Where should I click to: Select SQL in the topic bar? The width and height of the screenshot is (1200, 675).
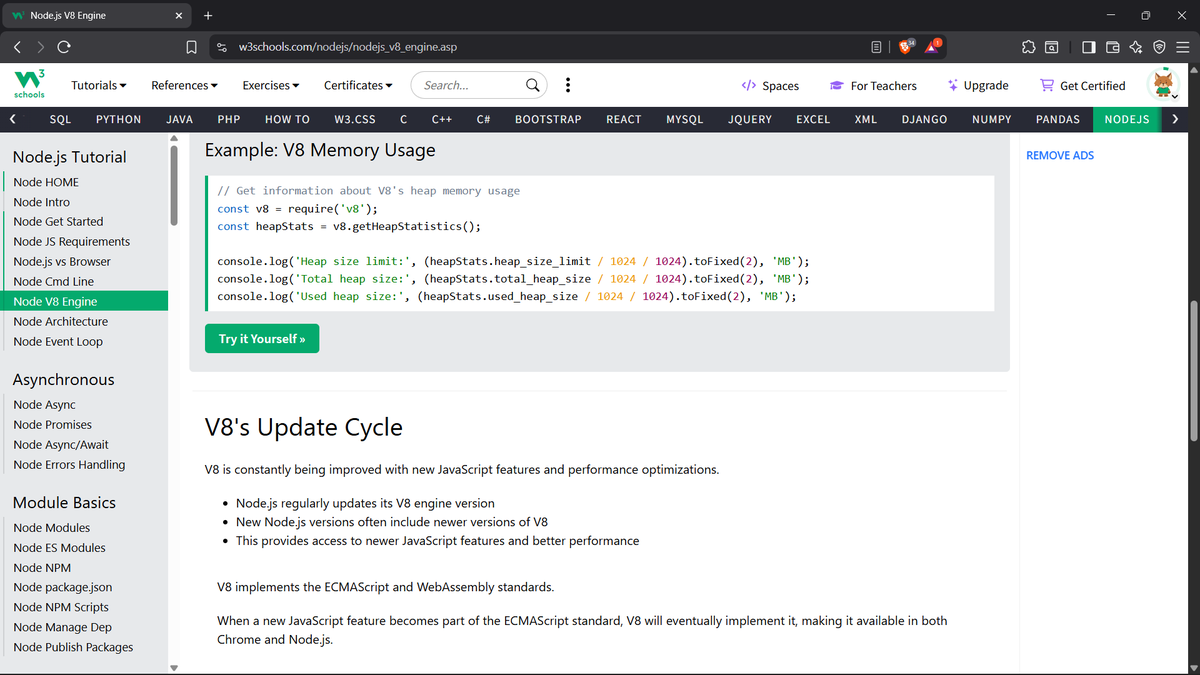click(60, 119)
